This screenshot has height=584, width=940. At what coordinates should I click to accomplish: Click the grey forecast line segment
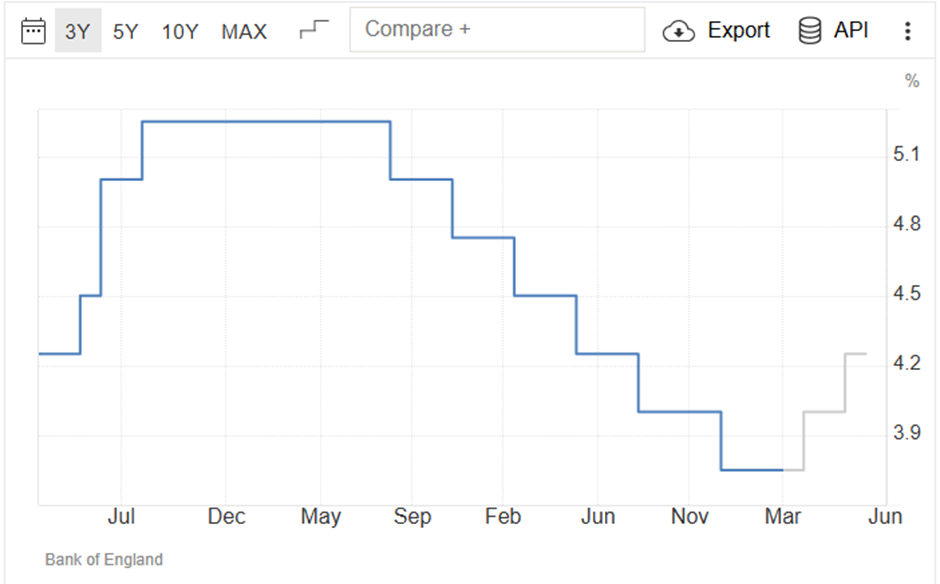(x=825, y=411)
